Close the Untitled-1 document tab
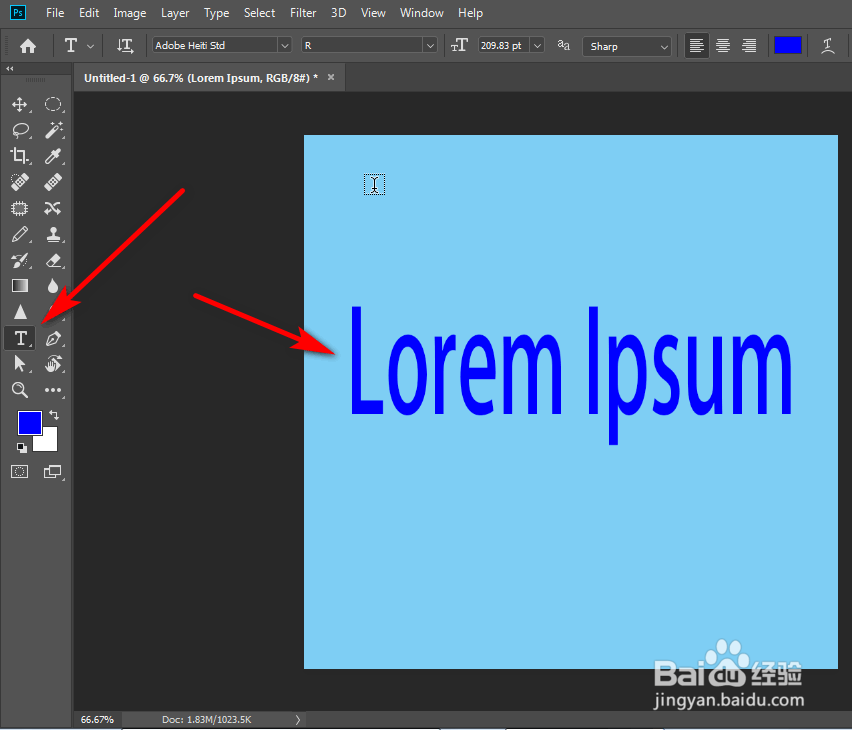Image resolution: width=852 pixels, height=730 pixels. point(331,77)
